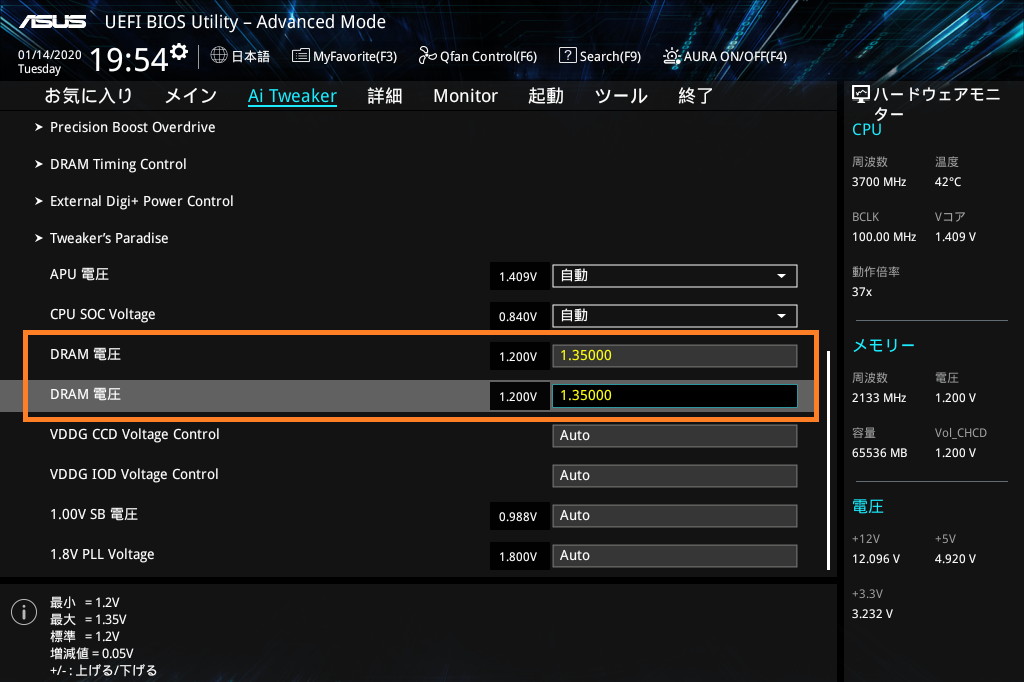Open the CPU SOC Voltage dropdown
Screen dimensions: 1024x682
tap(675, 316)
